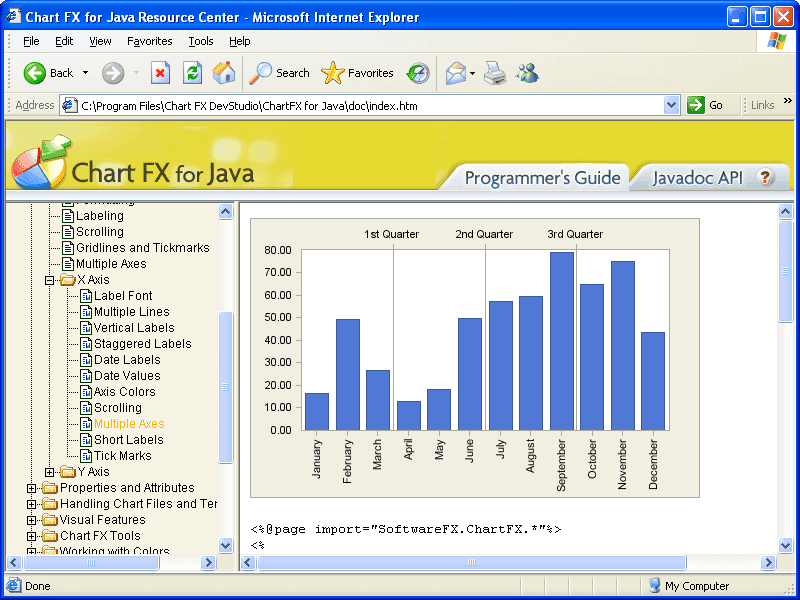Open the Back history dropdown arrow
800x600 pixels.
click(x=85, y=73)
